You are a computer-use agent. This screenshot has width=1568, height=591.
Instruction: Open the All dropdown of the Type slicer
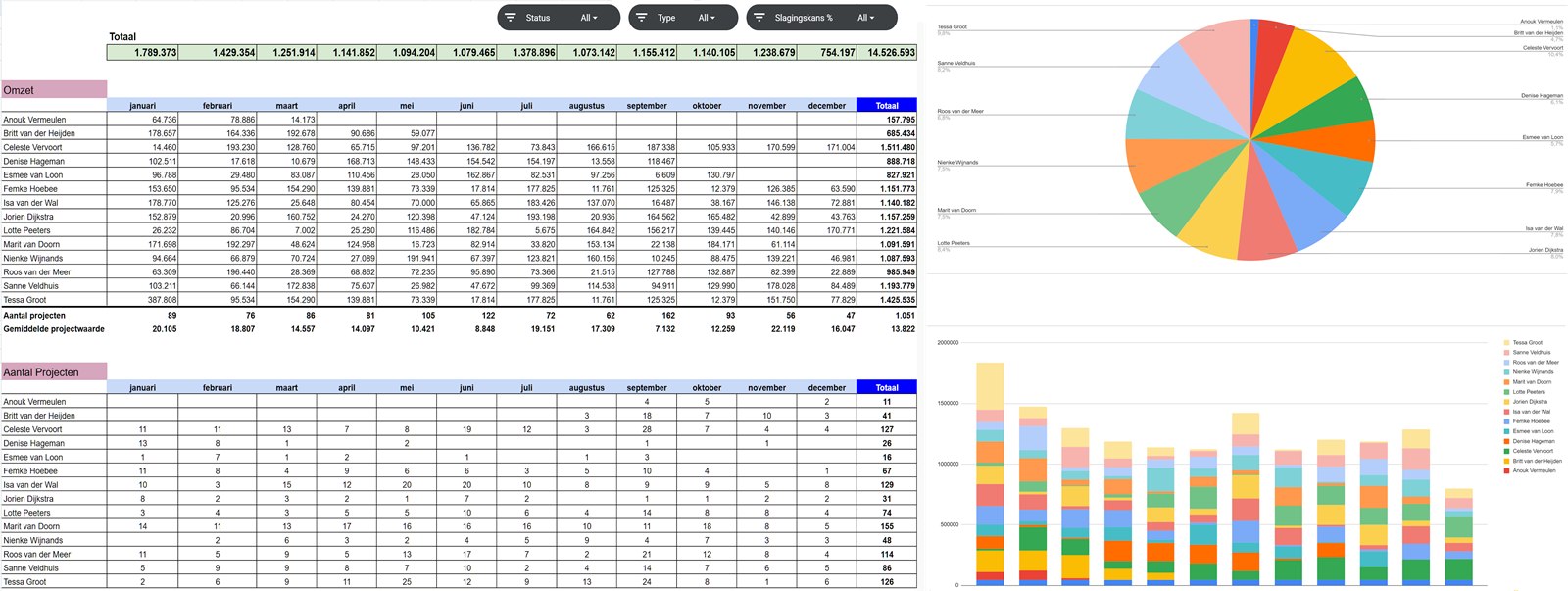(x=707, y=18)
